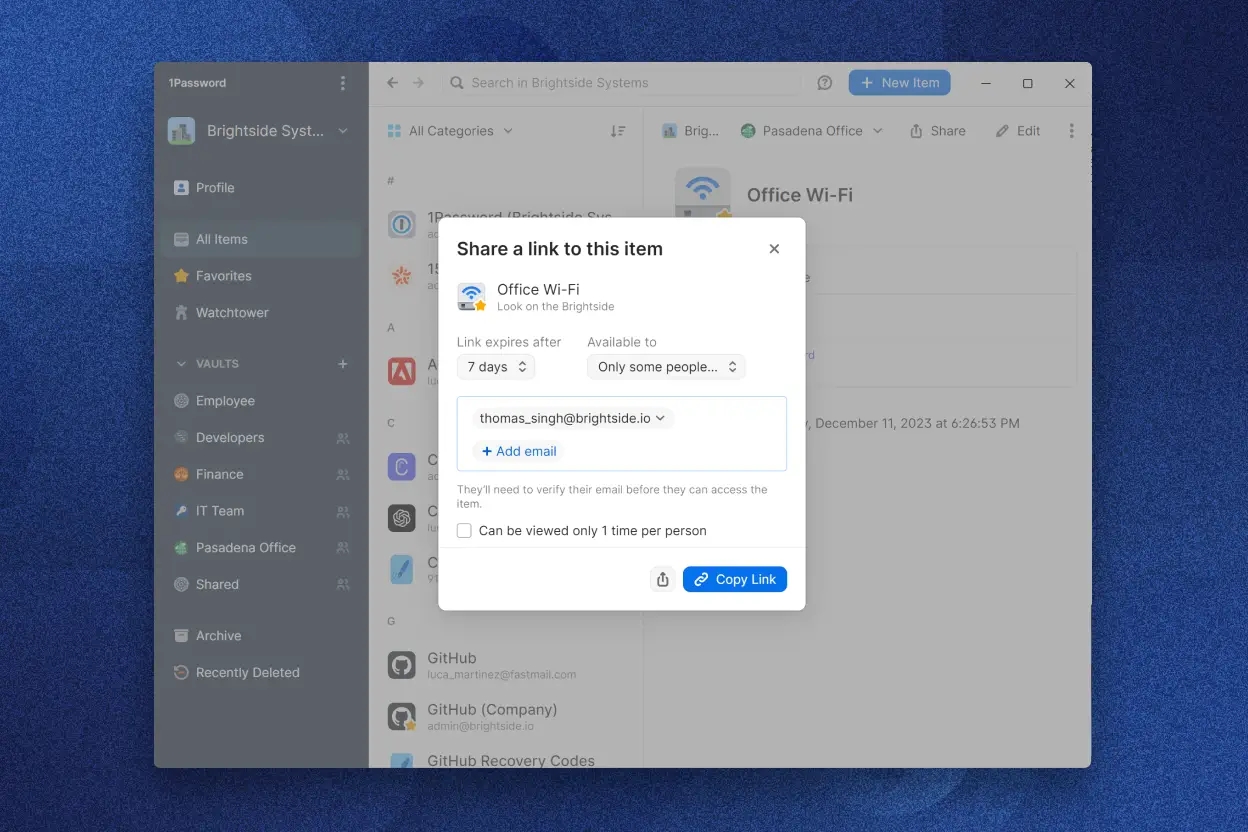Click the Employee vault icon

coord(181,401)
